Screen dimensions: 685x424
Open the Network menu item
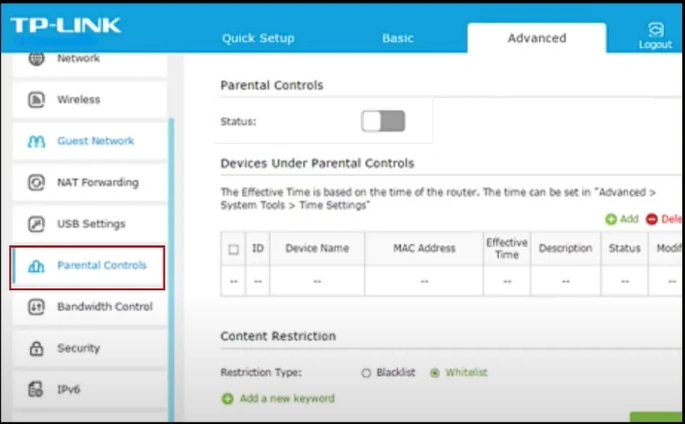point(90,63)
